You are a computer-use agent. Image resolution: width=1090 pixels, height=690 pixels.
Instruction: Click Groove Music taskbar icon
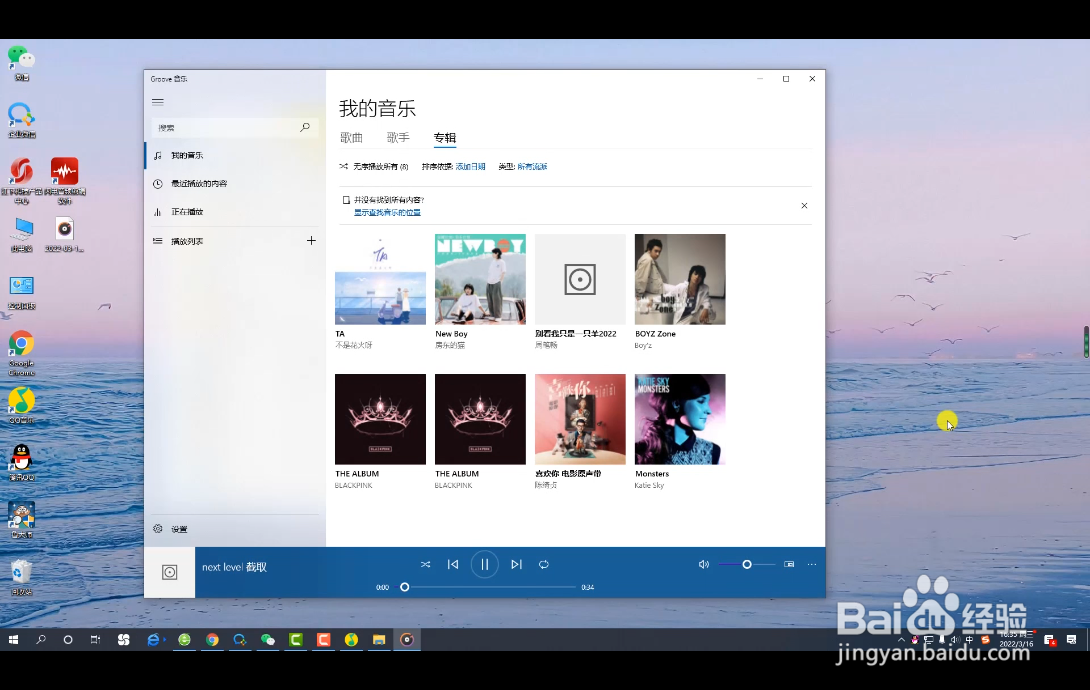(407, 640)
